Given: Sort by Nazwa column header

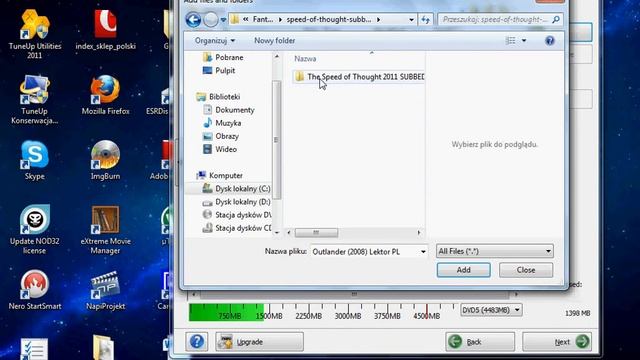Looking at the screenshot, I should [x=305, y=59].
